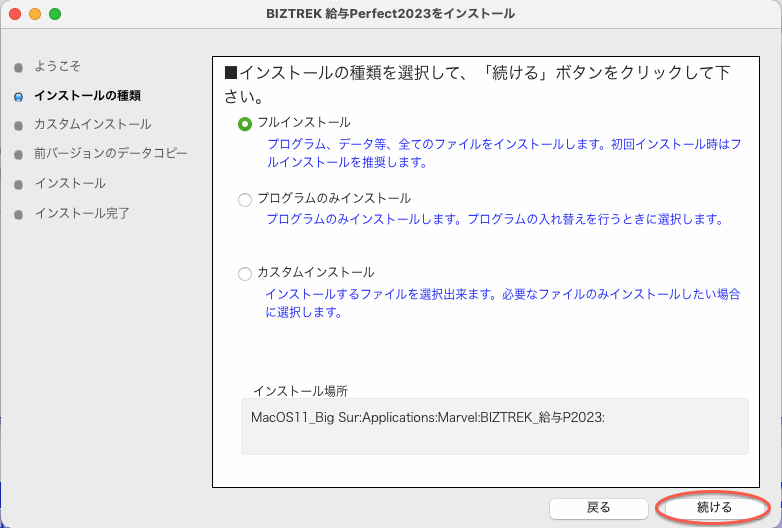Click the bullet beside カスタムインストール sidebar step
The width and height of the screenshot is (782, 528).
17,126
